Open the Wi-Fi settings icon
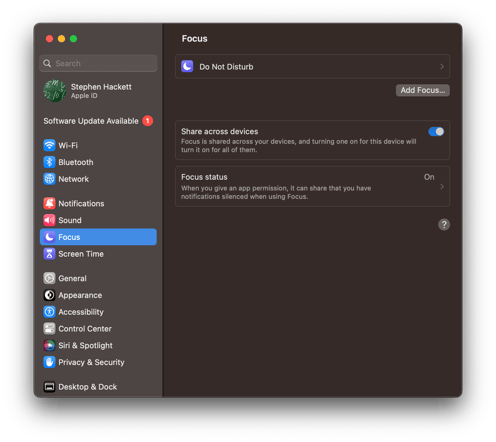This screenshot has height=442, width=496. click(x=49, y=145)
